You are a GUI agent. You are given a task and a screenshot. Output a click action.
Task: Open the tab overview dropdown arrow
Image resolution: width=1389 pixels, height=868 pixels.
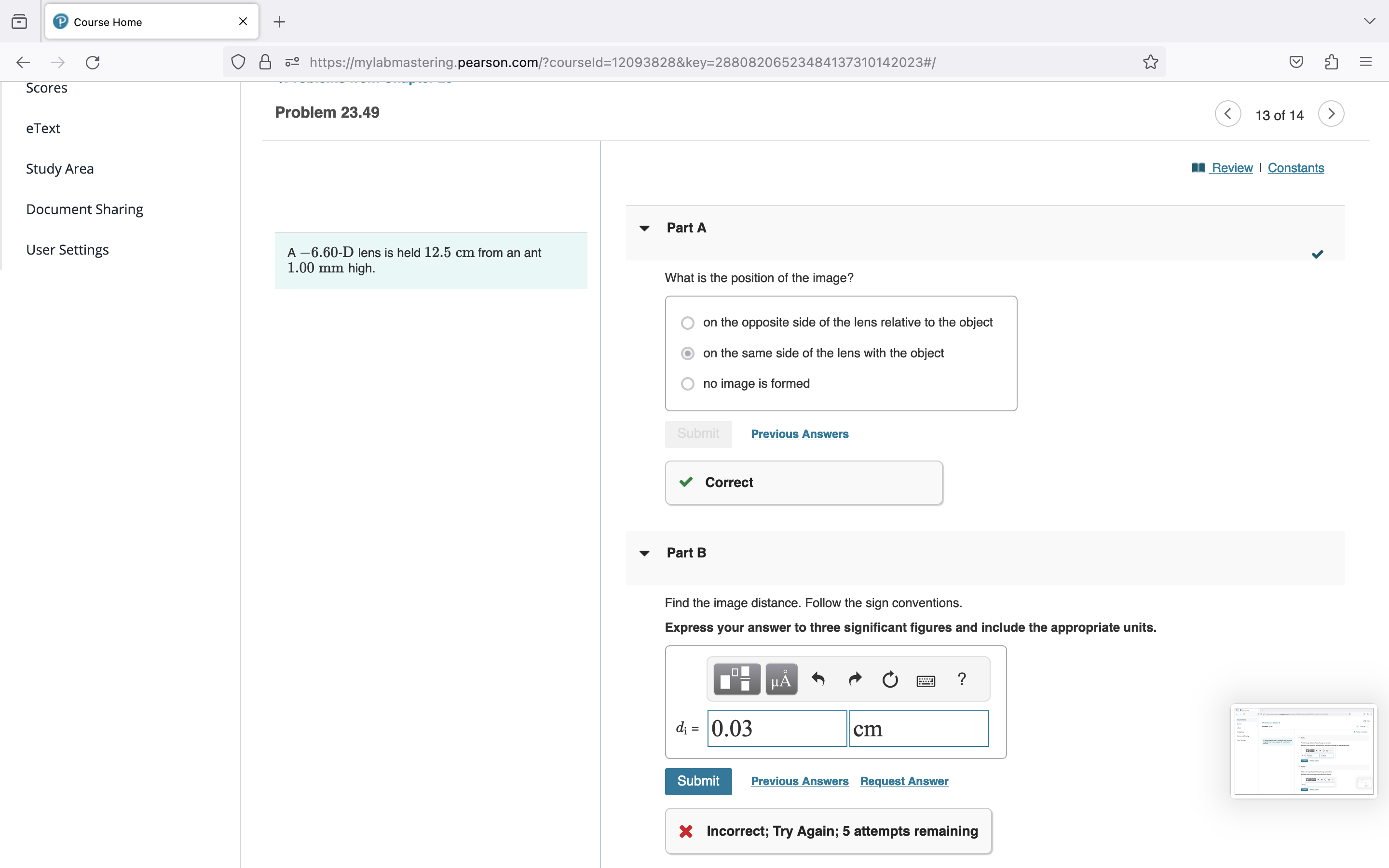point(1370,21)
